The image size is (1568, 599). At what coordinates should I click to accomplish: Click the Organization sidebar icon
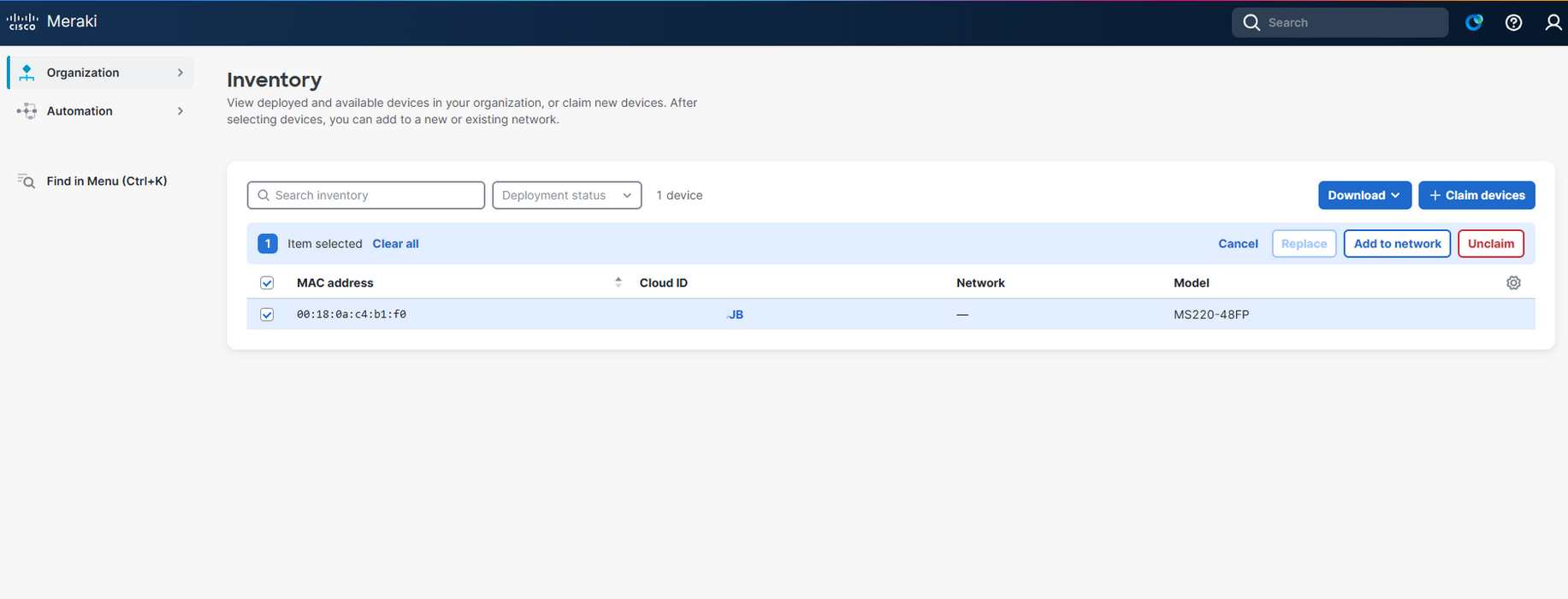coord(27,73)
